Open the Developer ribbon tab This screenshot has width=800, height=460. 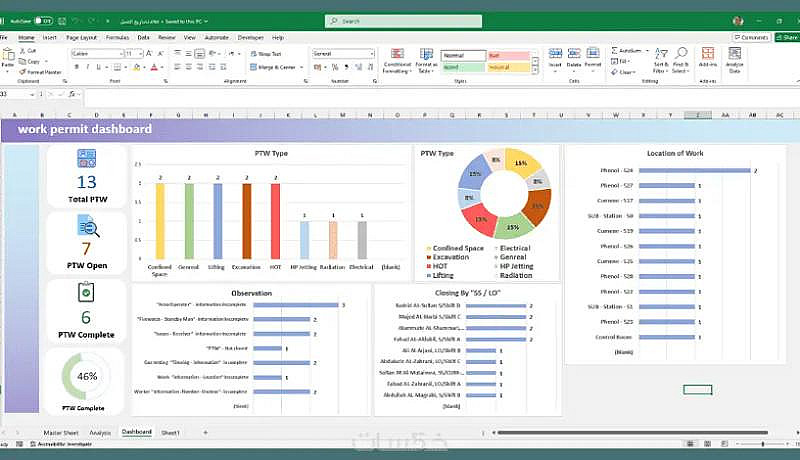251,37
